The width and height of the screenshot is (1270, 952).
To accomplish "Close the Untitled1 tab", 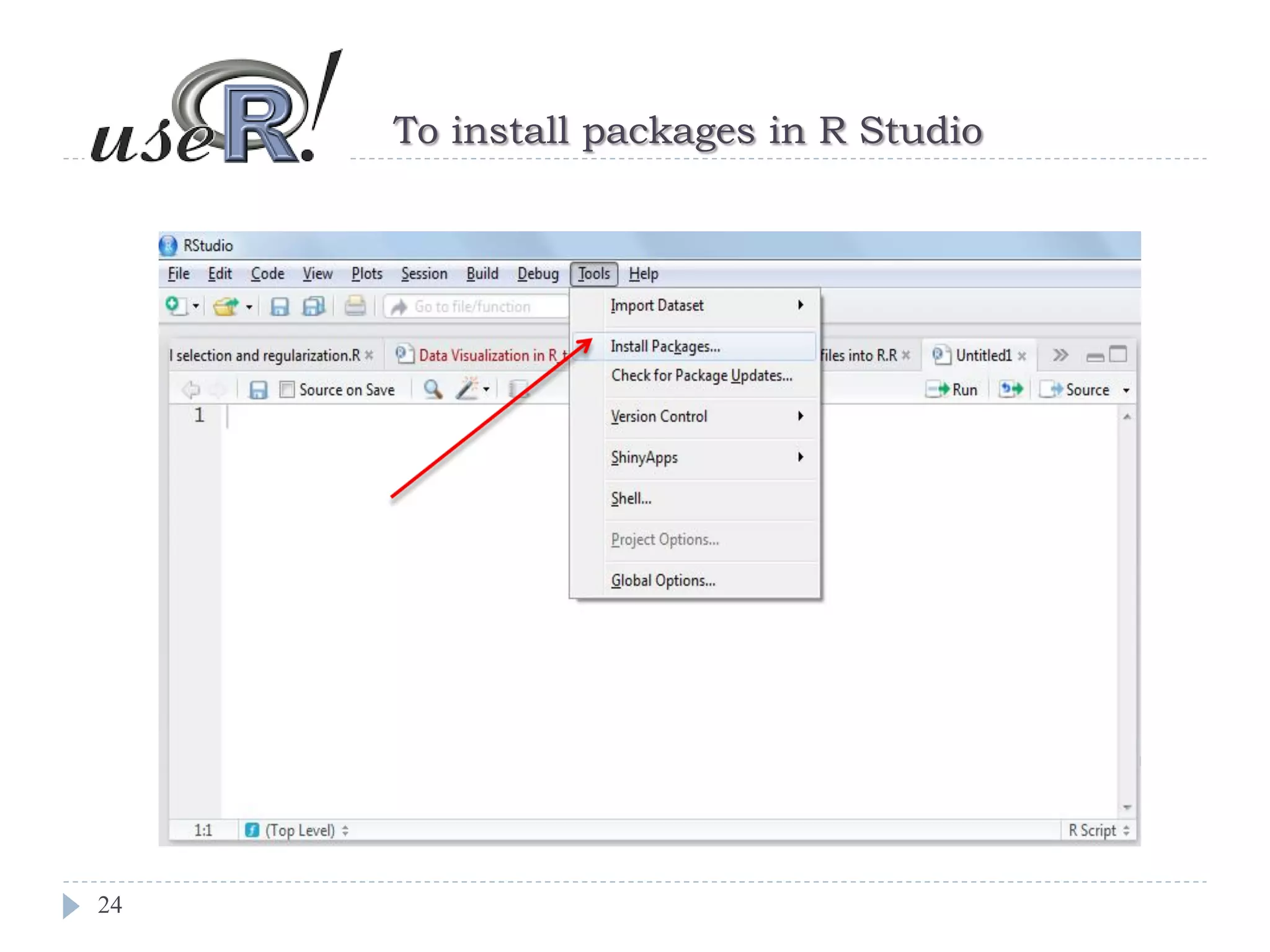I will (1022, 356).
